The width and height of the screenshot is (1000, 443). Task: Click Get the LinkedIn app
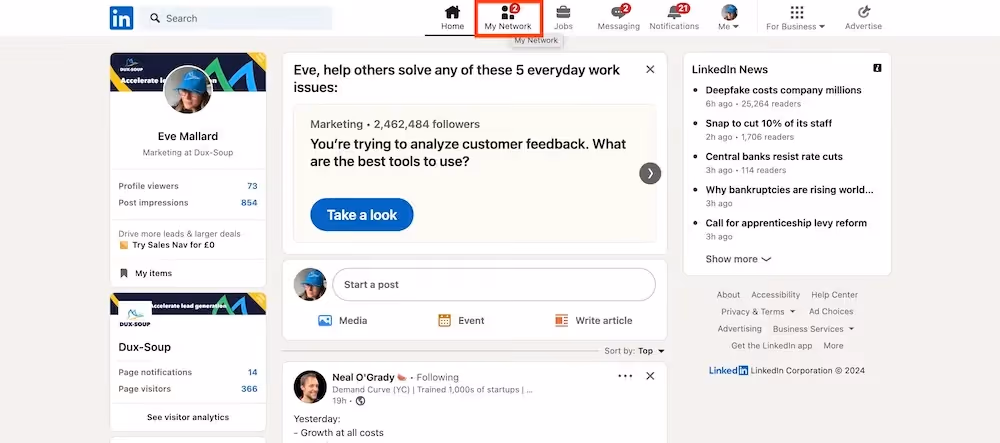(772, 346)
